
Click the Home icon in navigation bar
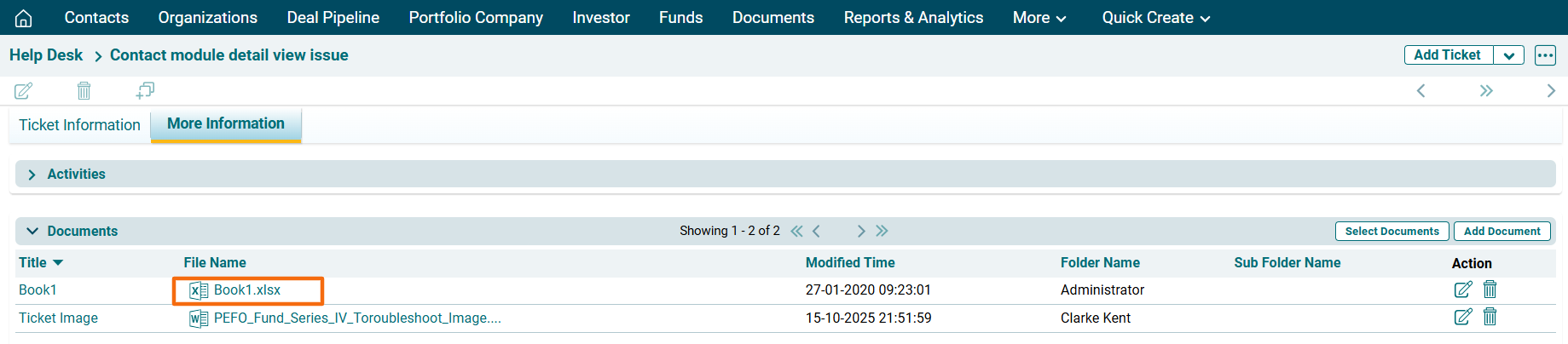pos(24,18)
